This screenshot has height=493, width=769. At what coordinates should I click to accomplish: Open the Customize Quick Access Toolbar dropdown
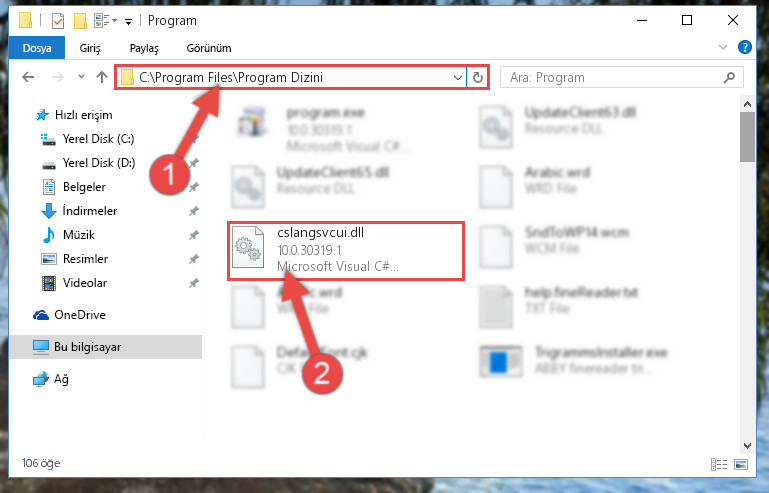coord(128,21)
